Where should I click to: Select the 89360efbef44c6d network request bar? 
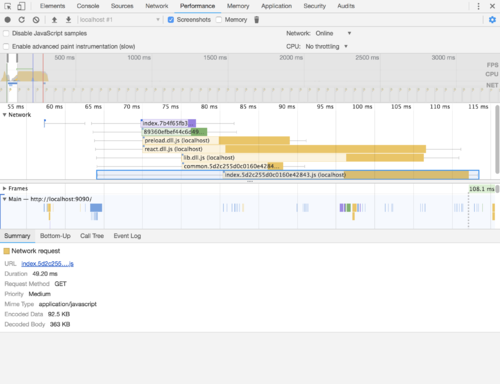[175, 132]
